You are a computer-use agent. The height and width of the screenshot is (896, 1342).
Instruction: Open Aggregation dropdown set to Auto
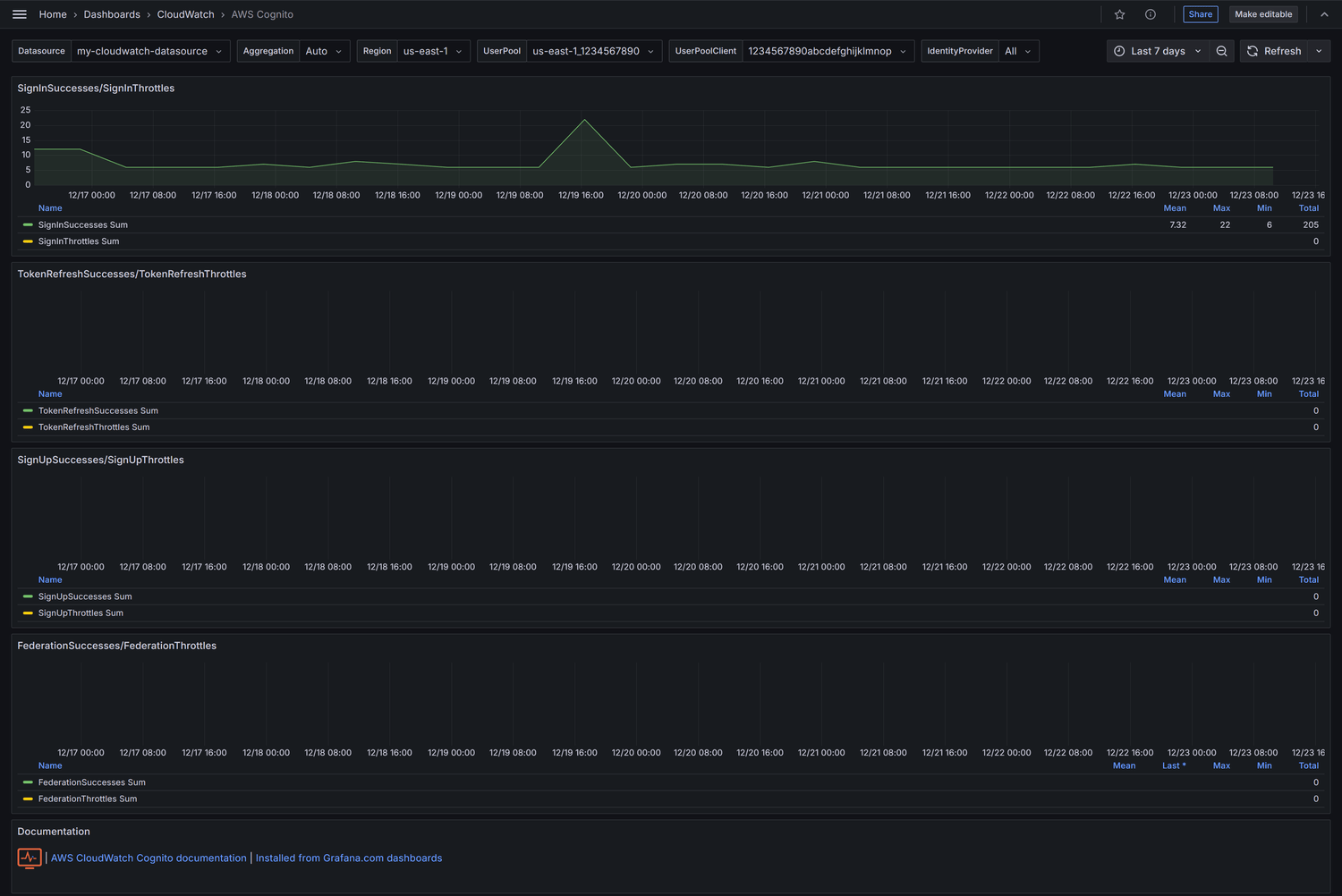point(324,51)
